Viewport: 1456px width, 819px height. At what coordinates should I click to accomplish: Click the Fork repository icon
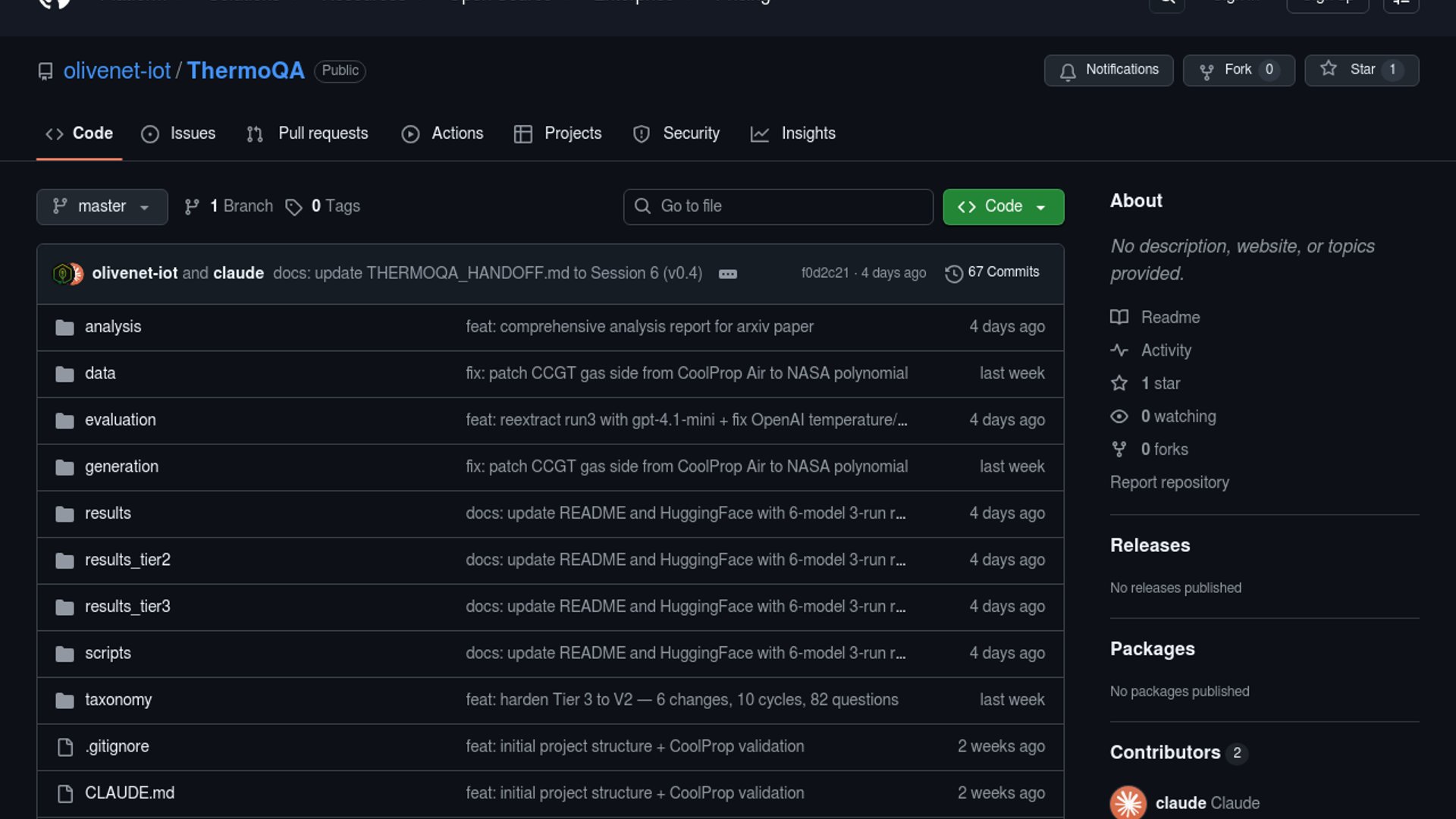pyautogui.click(x=1207, y=71)
